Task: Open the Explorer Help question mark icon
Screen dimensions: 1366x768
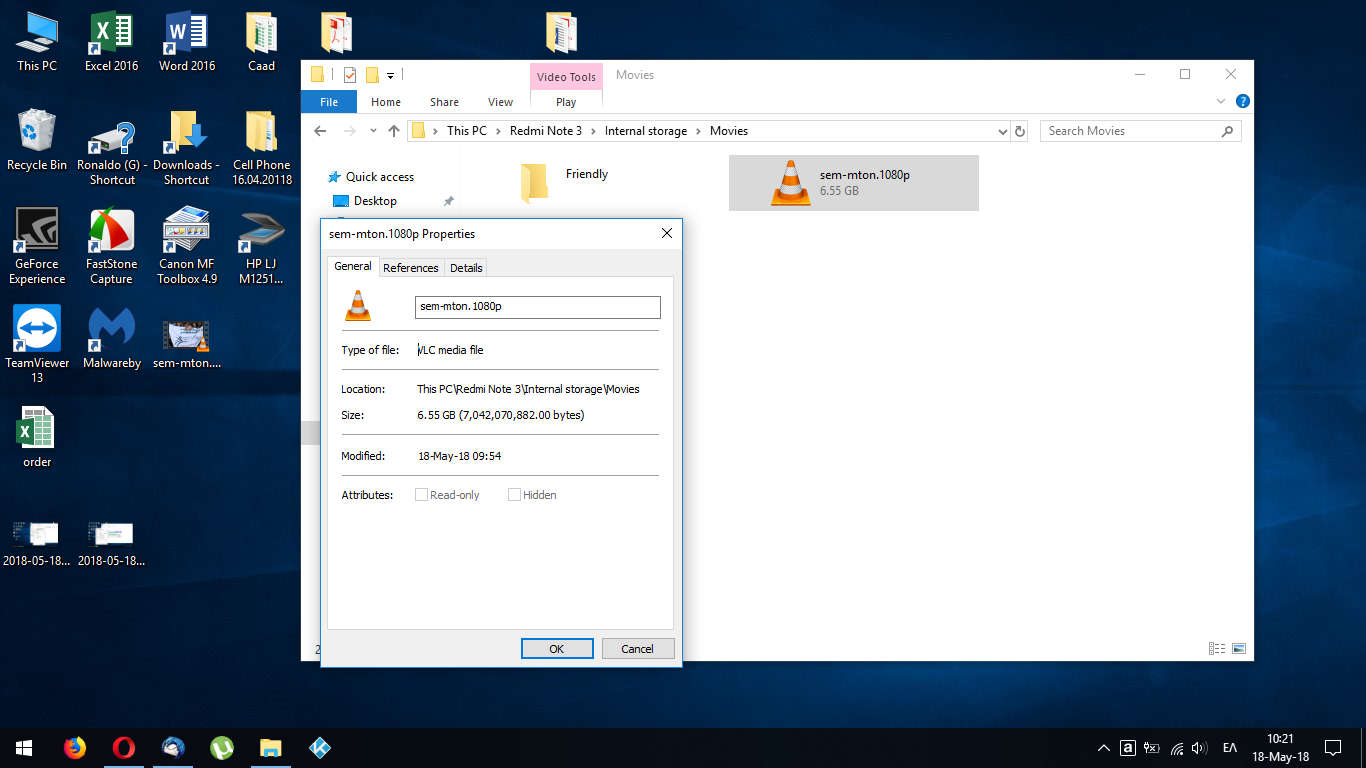Action: tap(1242, 101)
